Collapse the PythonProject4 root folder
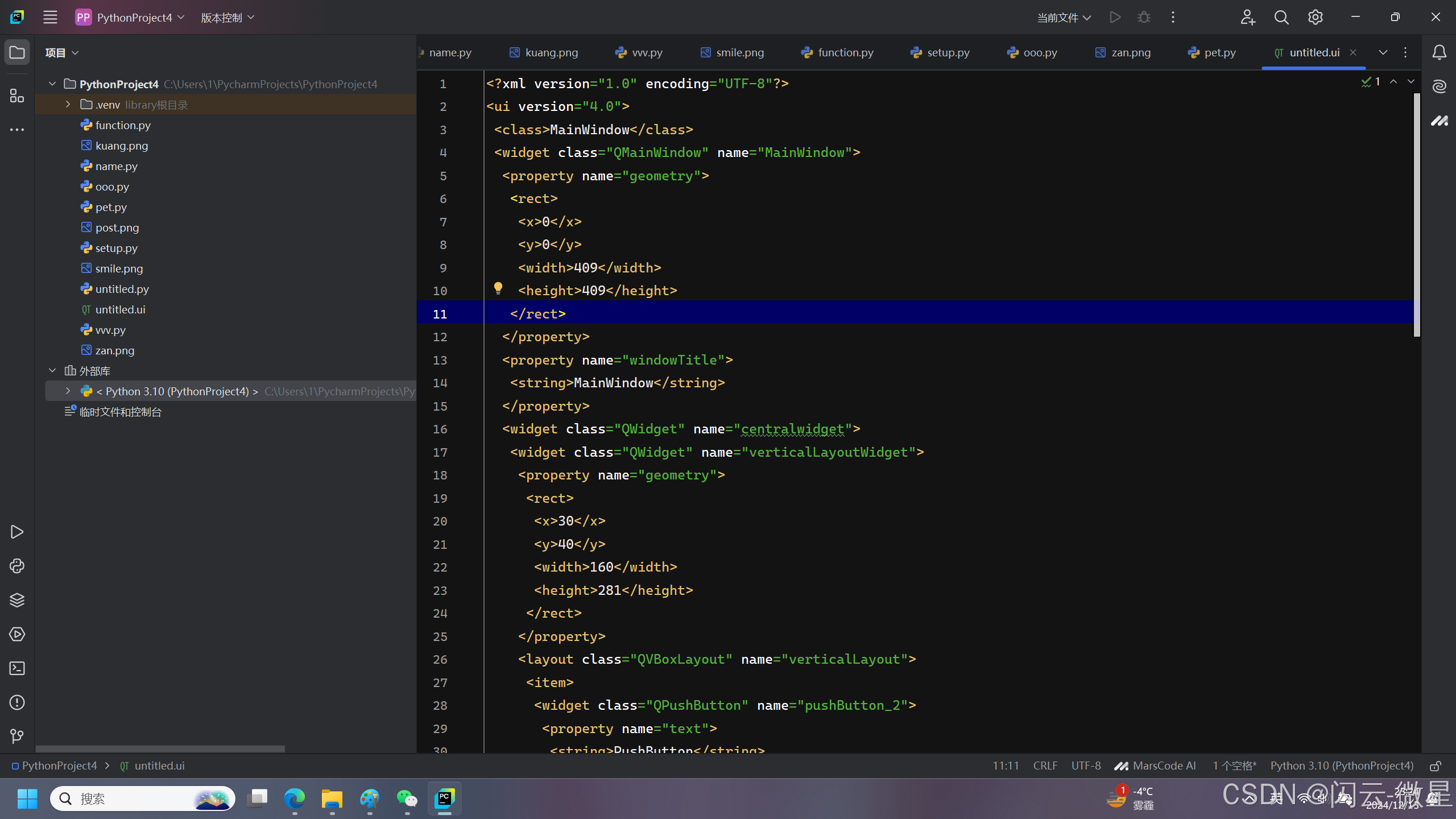 (52, 84)
